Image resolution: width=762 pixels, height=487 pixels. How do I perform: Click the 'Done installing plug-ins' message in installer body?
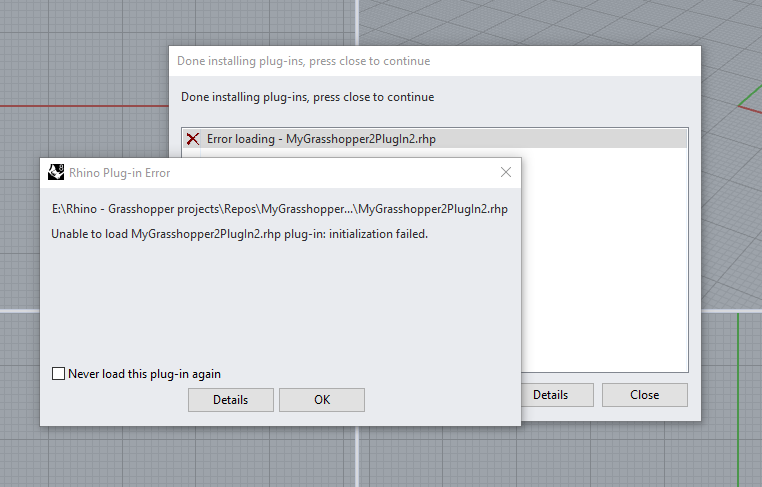(308, 97)
